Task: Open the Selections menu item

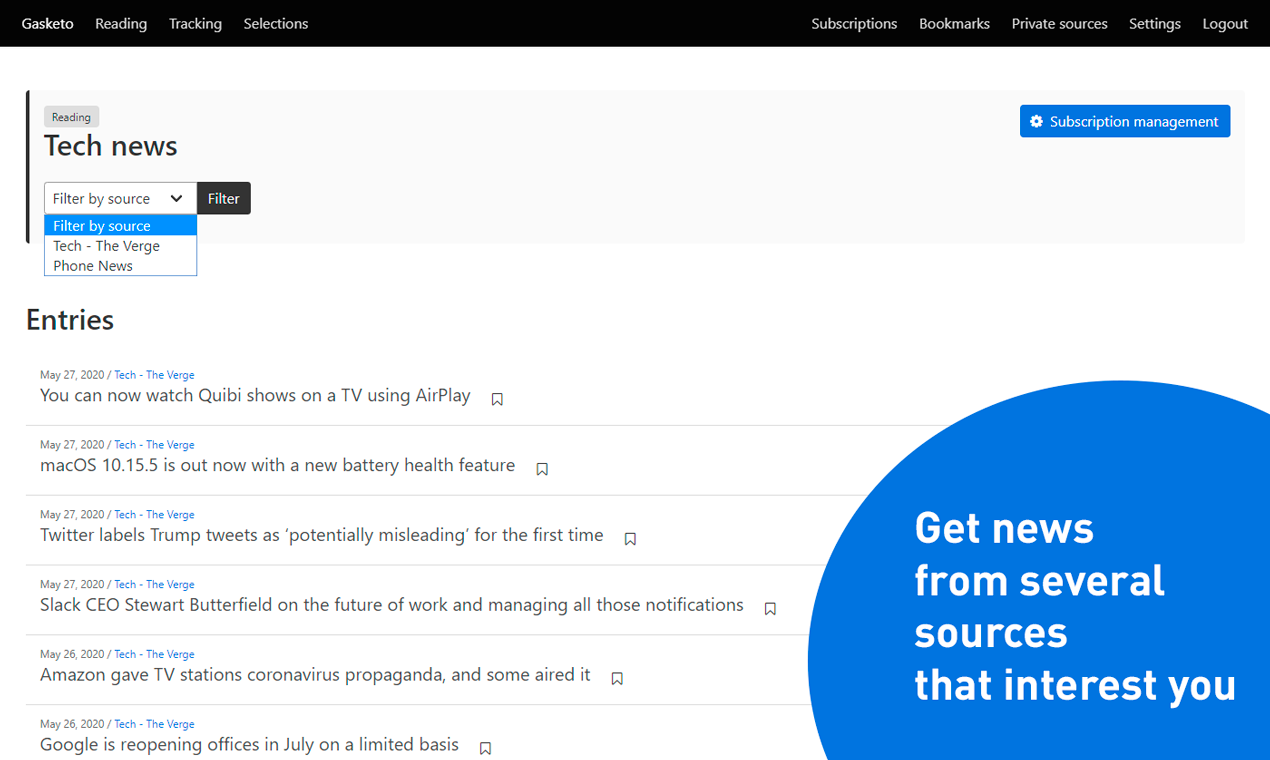Action: pos(276,23)
